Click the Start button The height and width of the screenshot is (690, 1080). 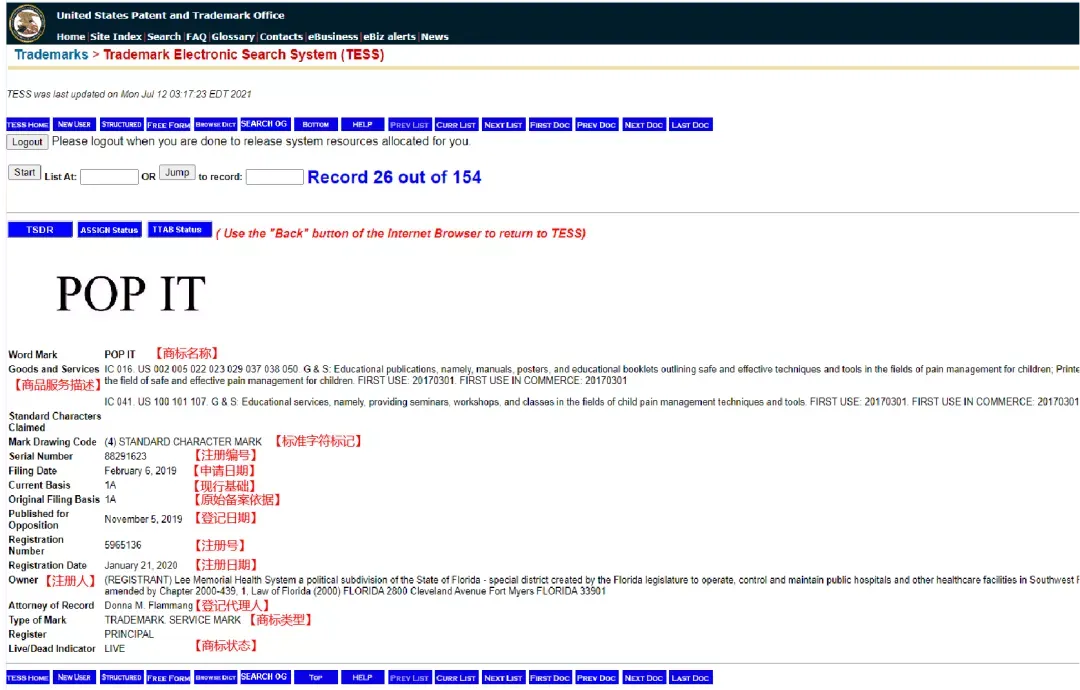pyautogui.click(x=24, y=172)
